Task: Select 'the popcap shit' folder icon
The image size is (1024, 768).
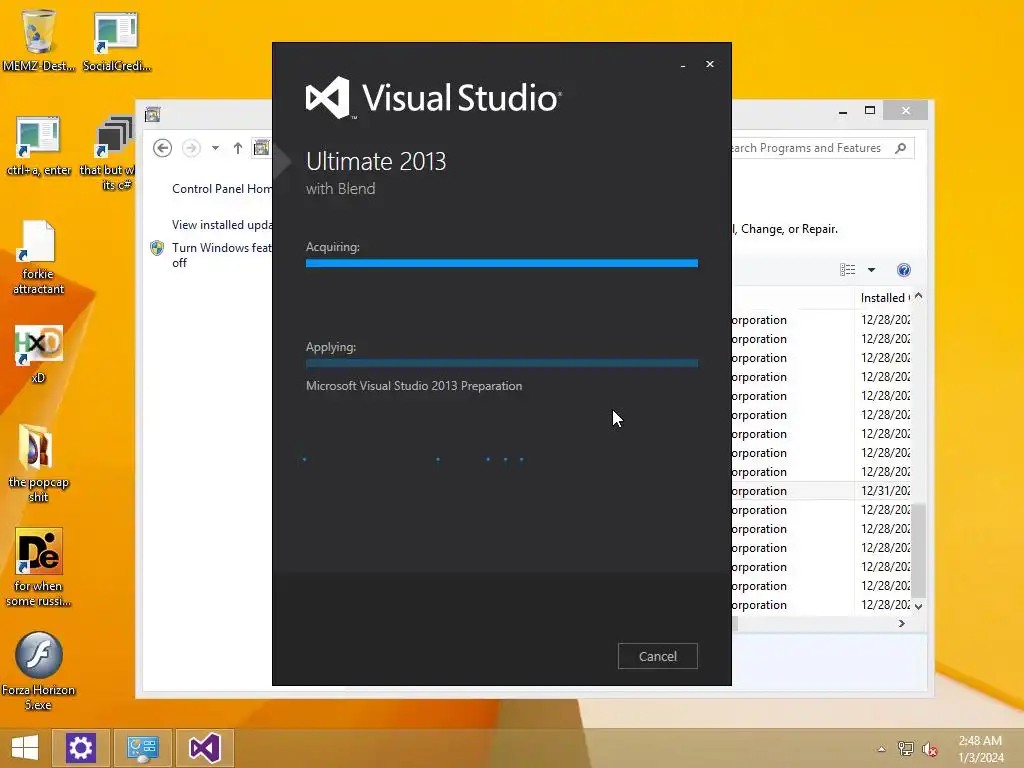Action: 39,463
